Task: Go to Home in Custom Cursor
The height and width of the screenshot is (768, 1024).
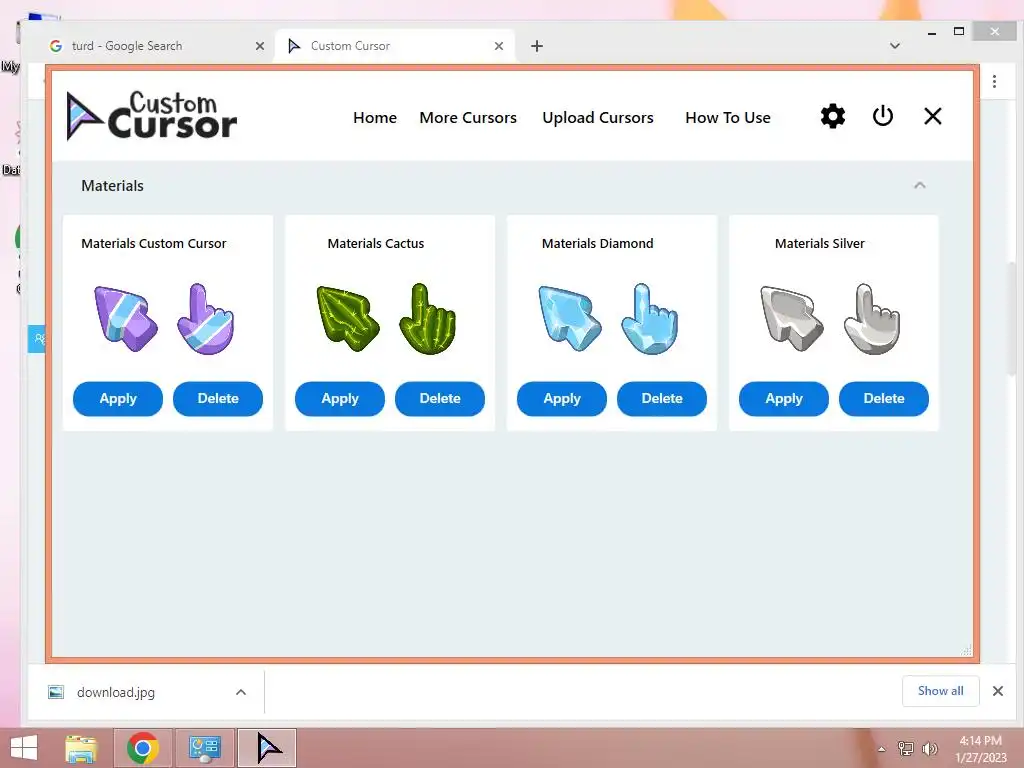Action: point(375,118)
